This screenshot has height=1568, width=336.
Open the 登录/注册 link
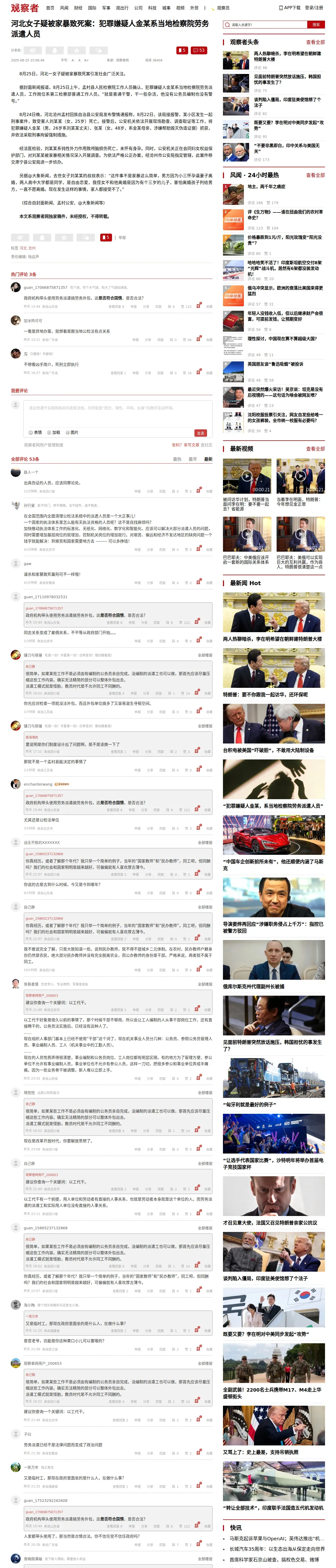point(314,8)
